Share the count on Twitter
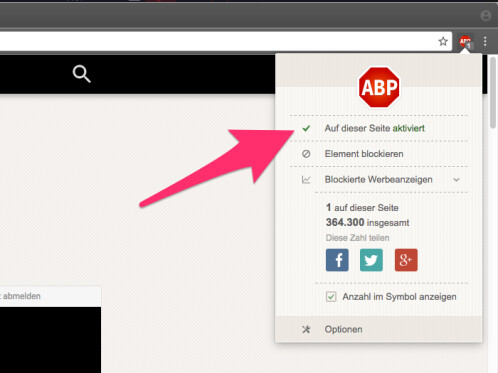498x373 pixels. click(x=371, y=260)
